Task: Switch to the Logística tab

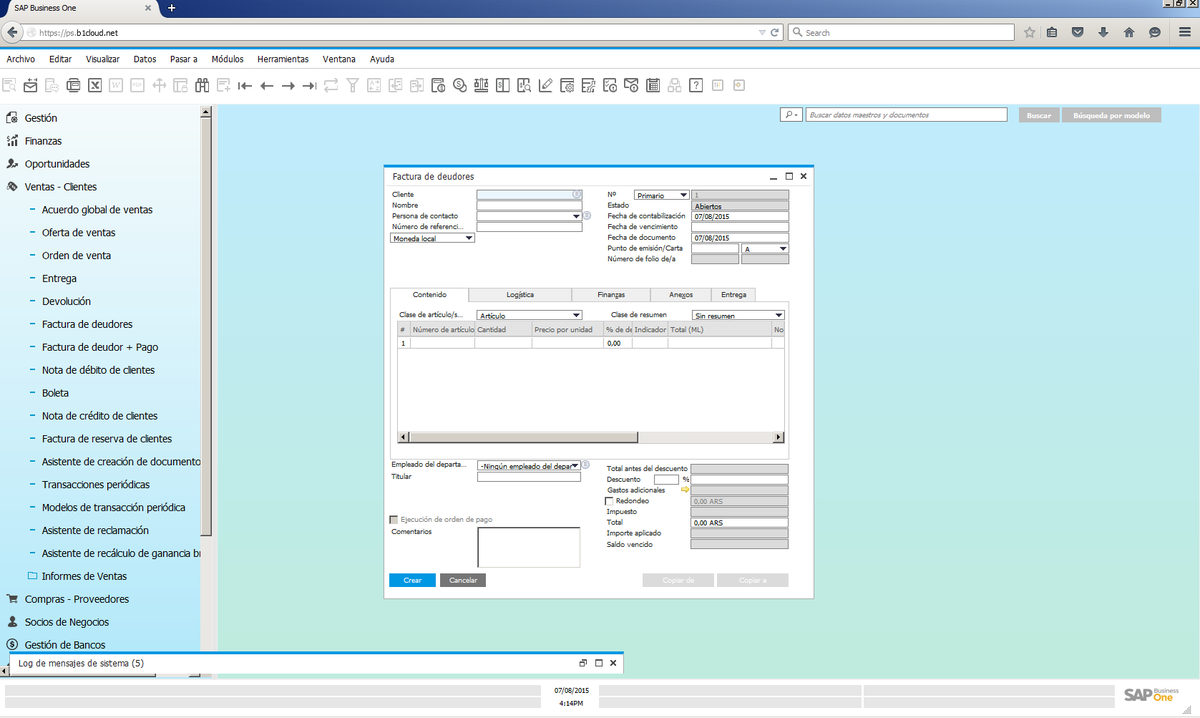Action: [x=520, y=295]
